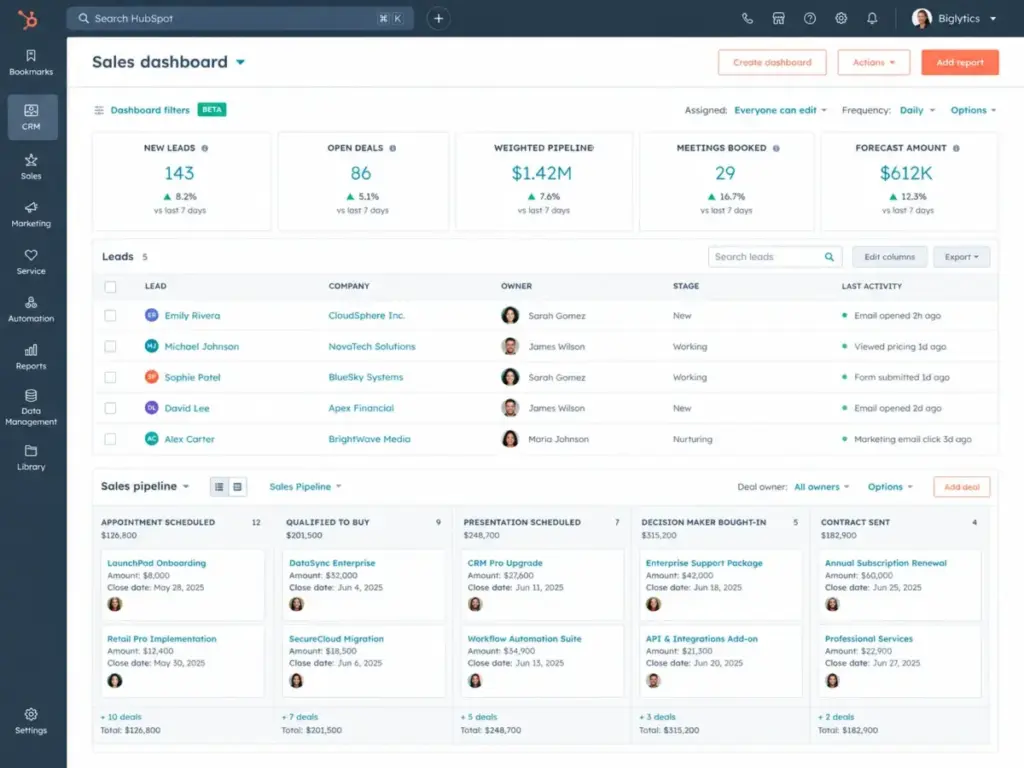Open the Emily Rivera lead link

pyautogui.click(x=192, y=315)
